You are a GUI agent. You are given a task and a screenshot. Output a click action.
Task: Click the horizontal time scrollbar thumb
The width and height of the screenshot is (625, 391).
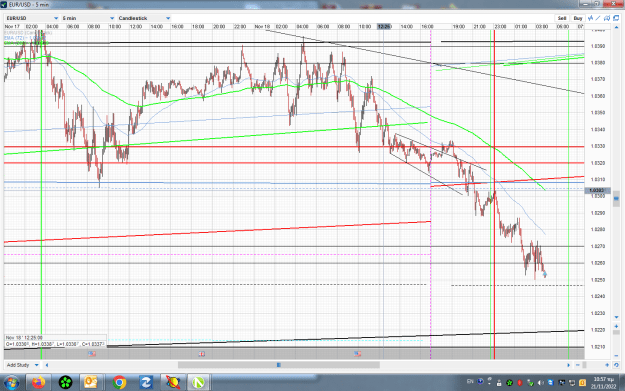(x=279, y=365)
